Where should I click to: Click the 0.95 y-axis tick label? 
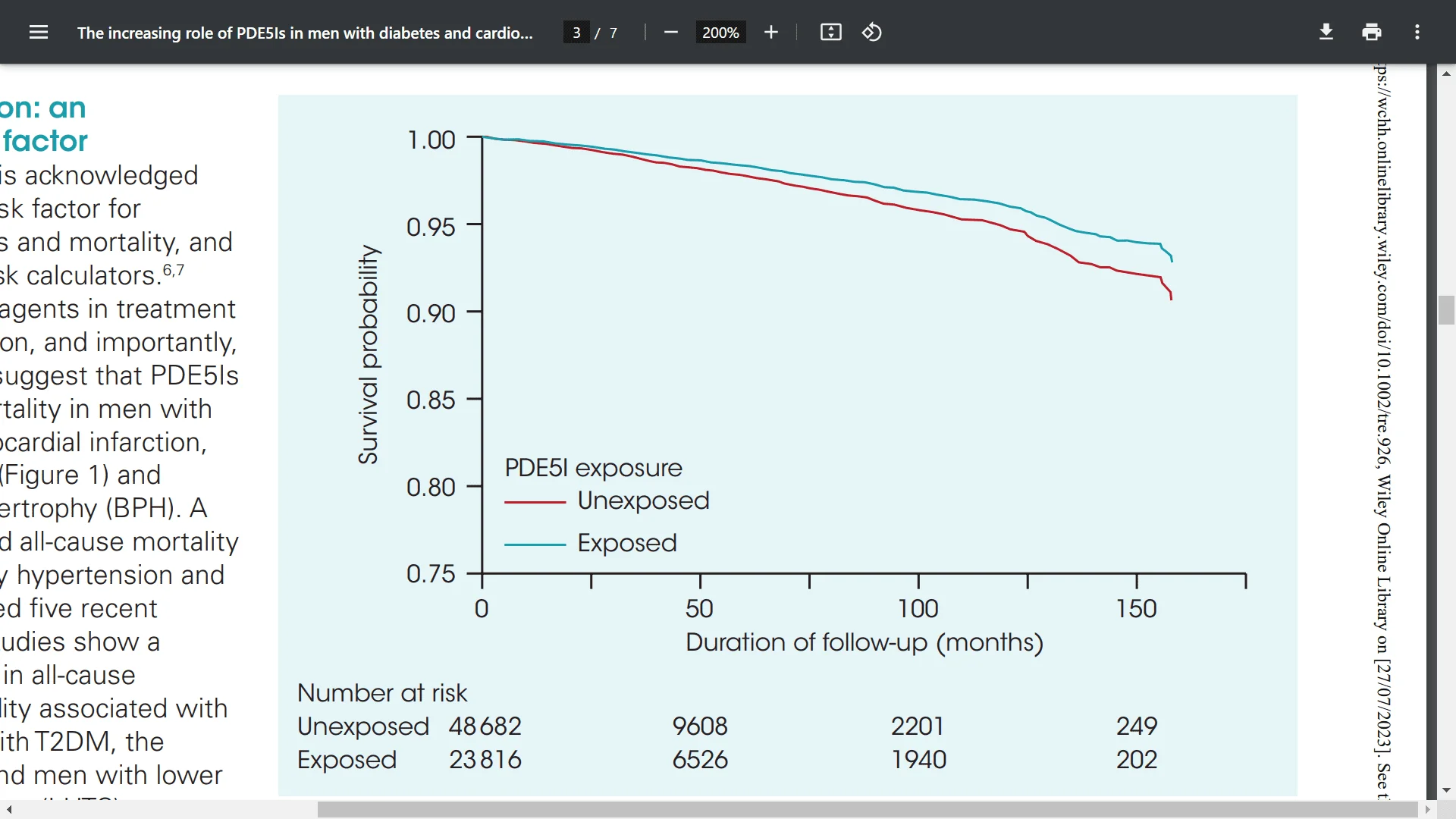click(x=431, y=227)
